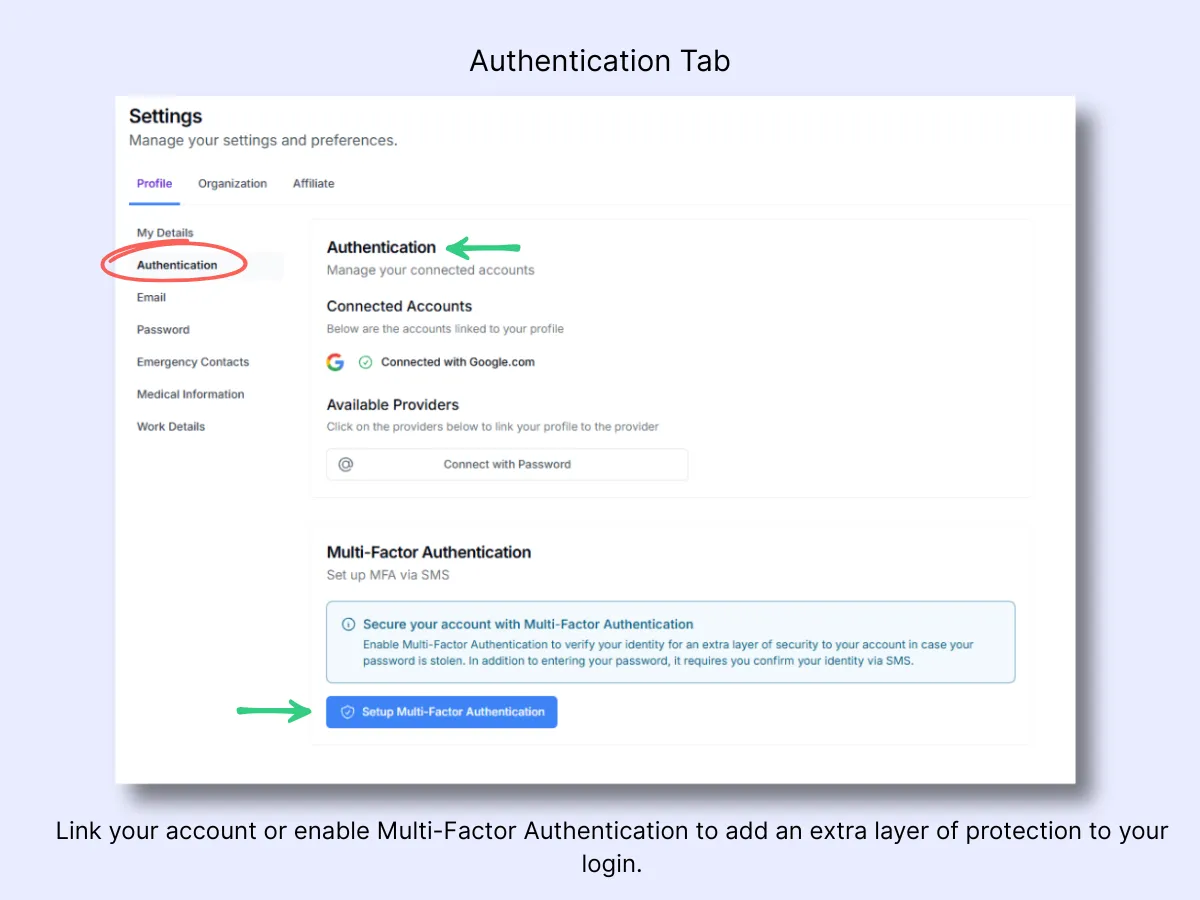Open the Work Details section

coord(170,426)
